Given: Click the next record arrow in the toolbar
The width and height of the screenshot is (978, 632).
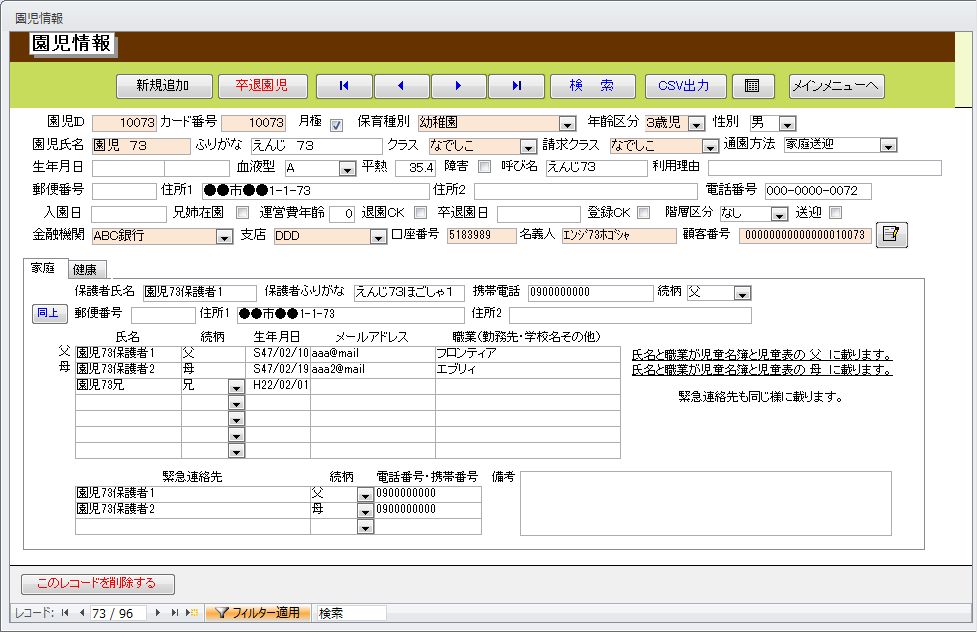Looking at the screenshot, I should [459, 86].
